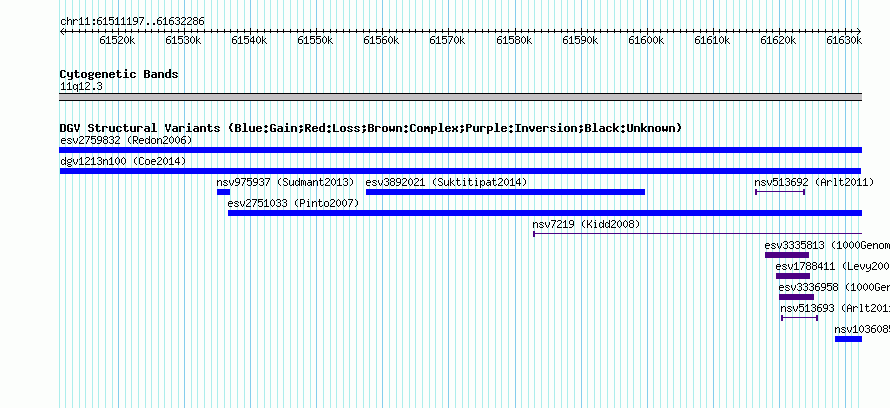
Task: Click the 61590k ruler label
Action: tap(580, 40)
